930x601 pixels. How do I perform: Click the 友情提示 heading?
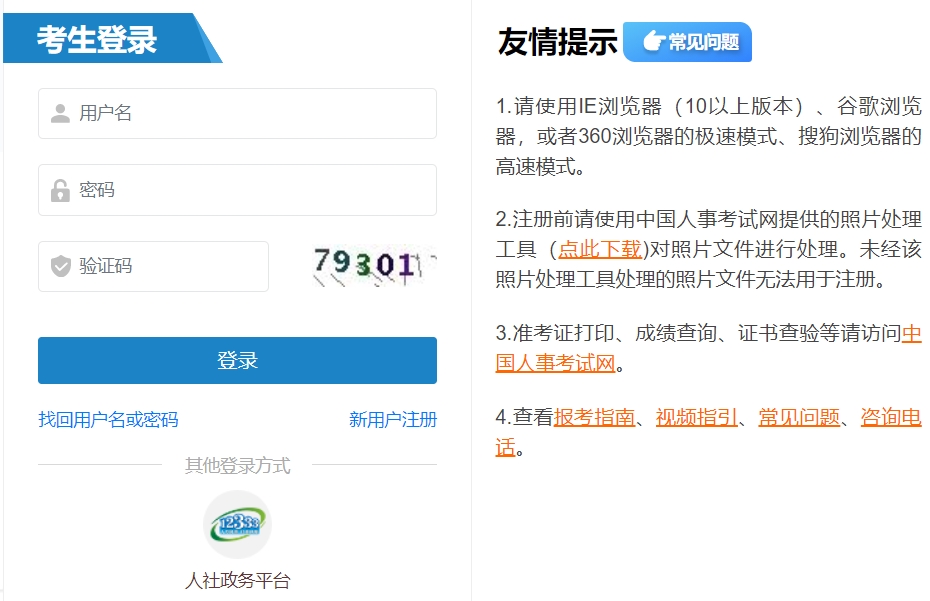[557, 42]
